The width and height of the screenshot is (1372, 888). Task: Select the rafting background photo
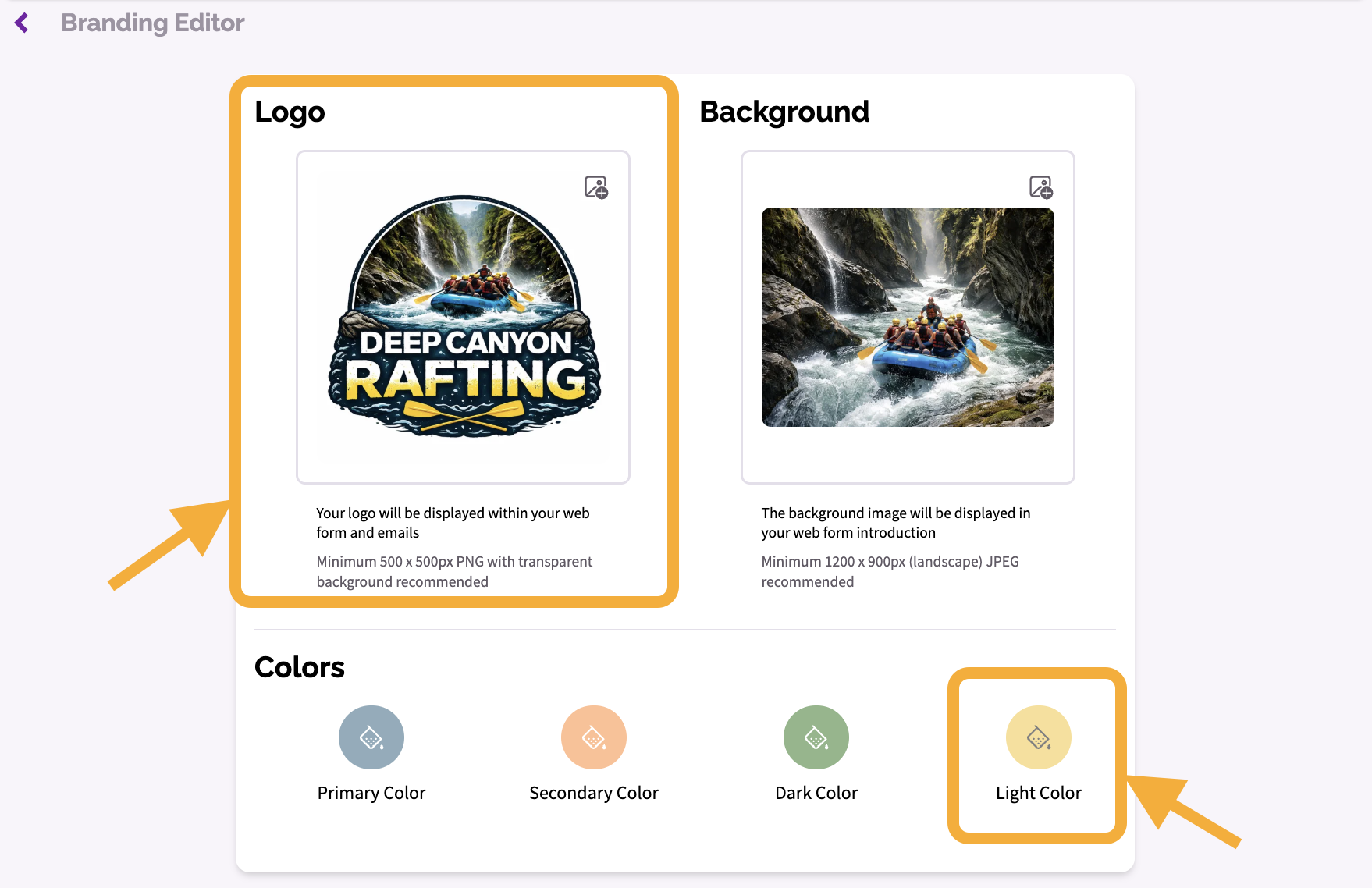pos(908,317)
